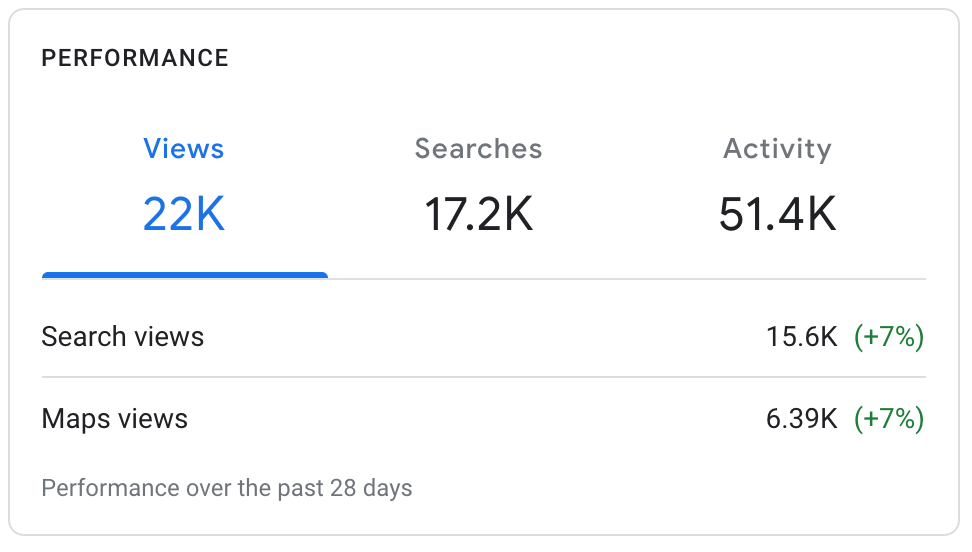The height and width of the screenshot is (552, 972).
Task: Click the divider line between the two view rows
Action: 484,377
